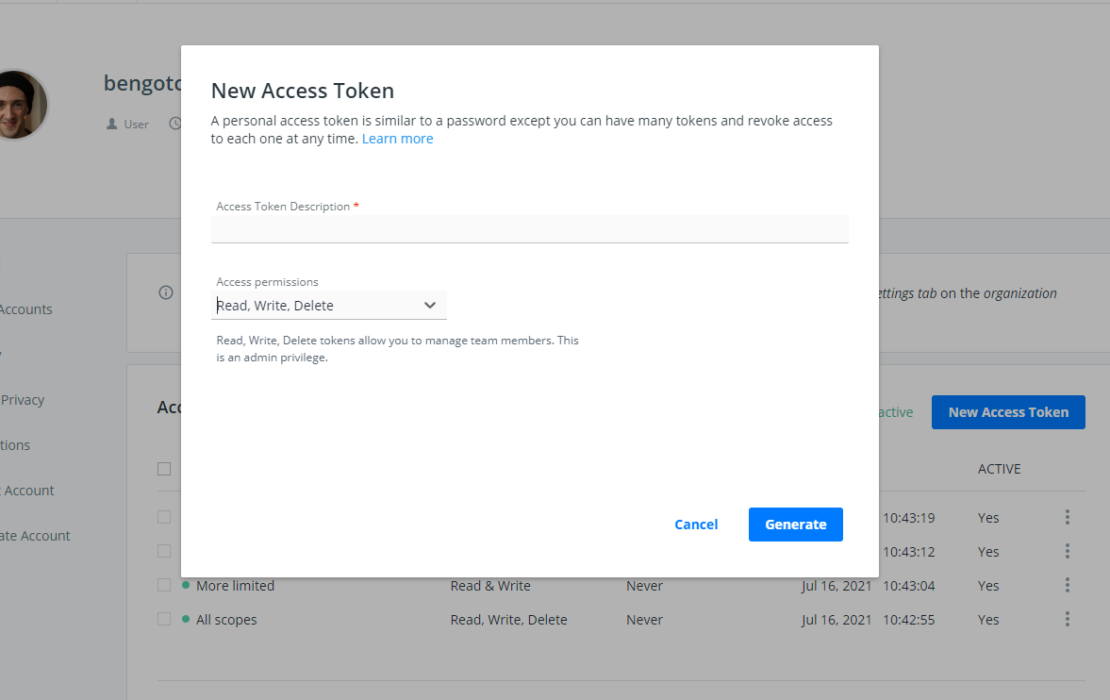Image resolution: width=1110 pixels, height=700 pixels.
Task: Open the Access permissions dropdown
Action: [328, 305]
